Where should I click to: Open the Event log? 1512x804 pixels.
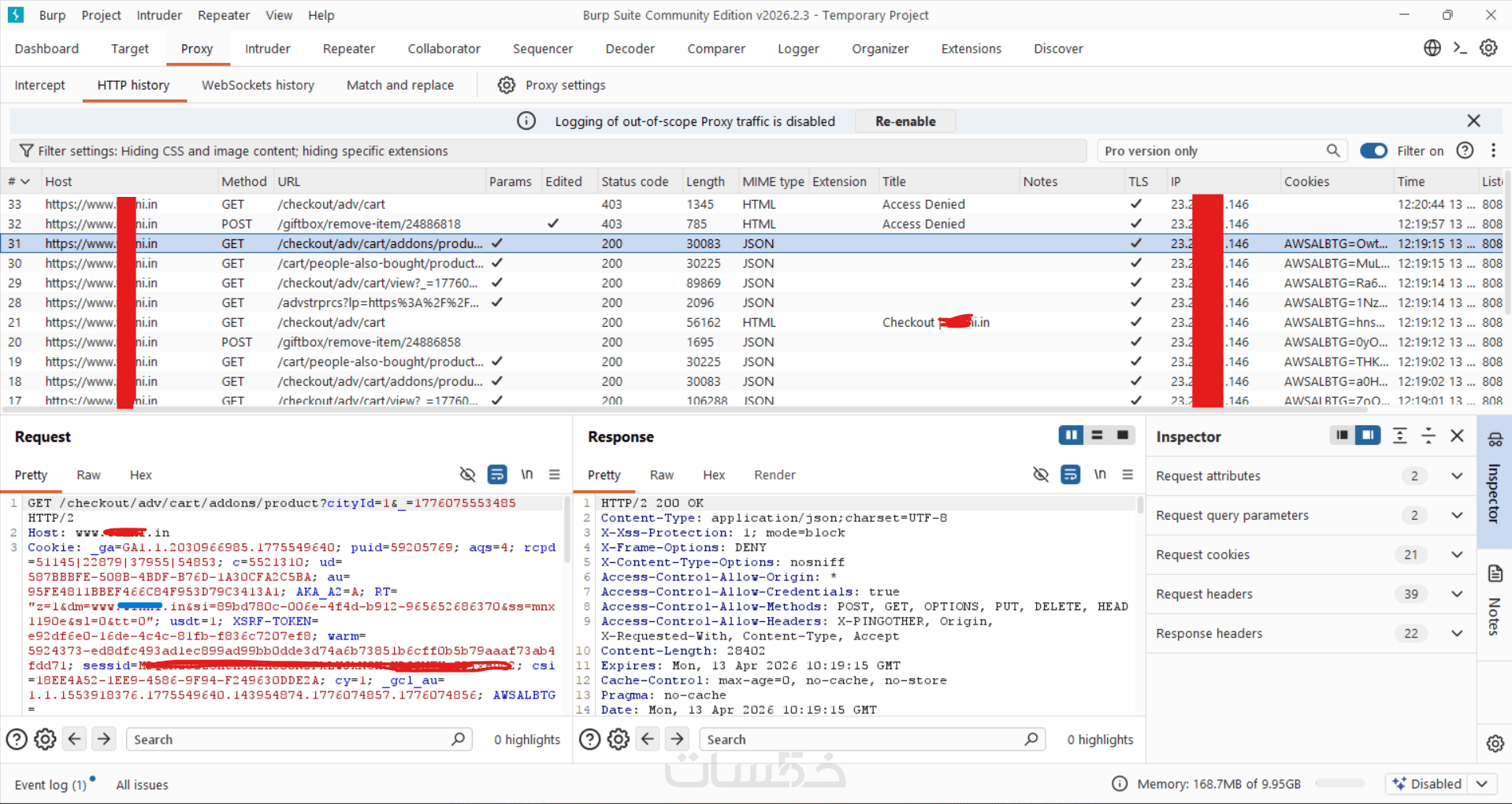click(50, 784)
